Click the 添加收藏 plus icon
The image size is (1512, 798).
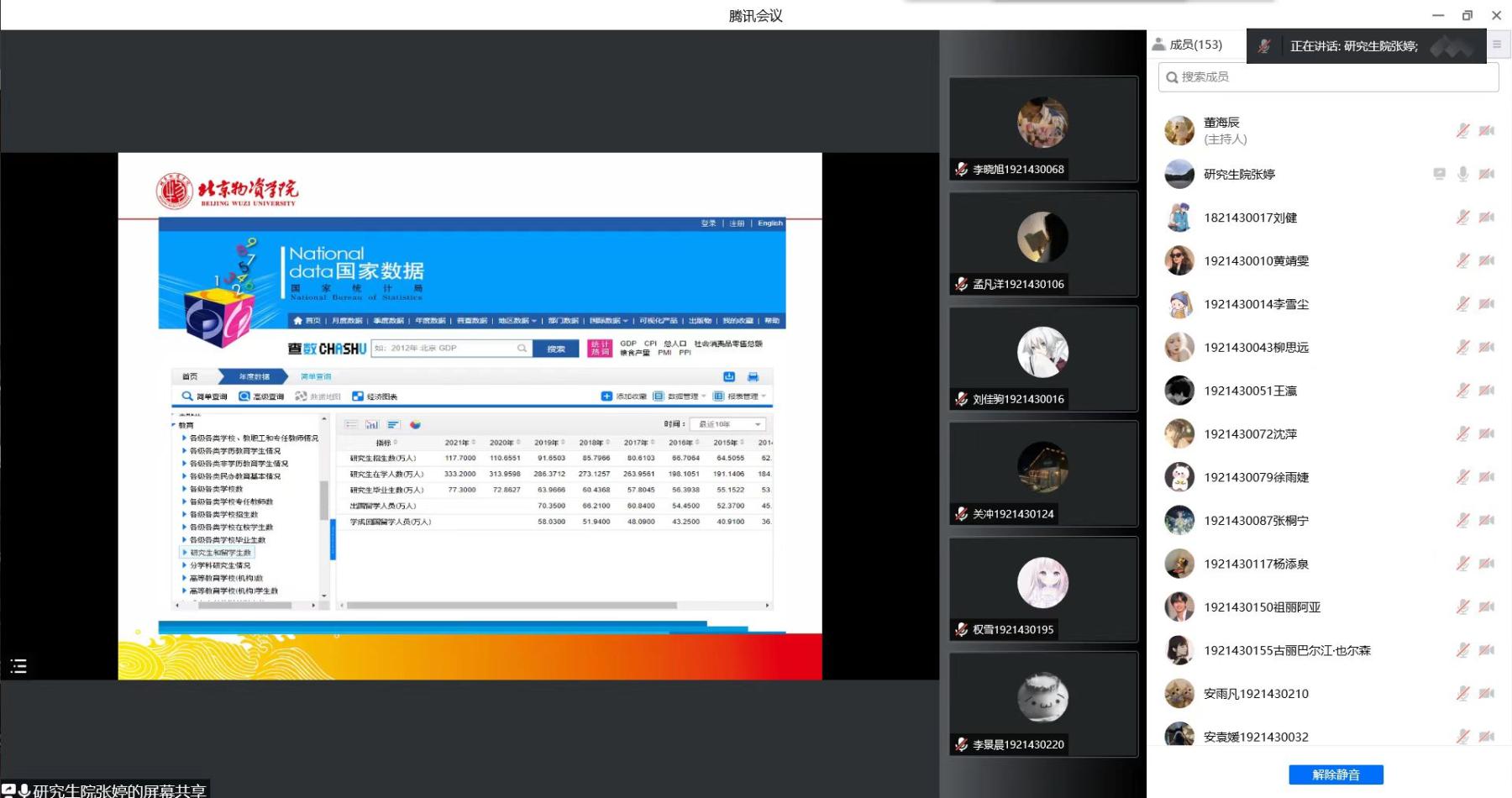[x=606, y=396]
